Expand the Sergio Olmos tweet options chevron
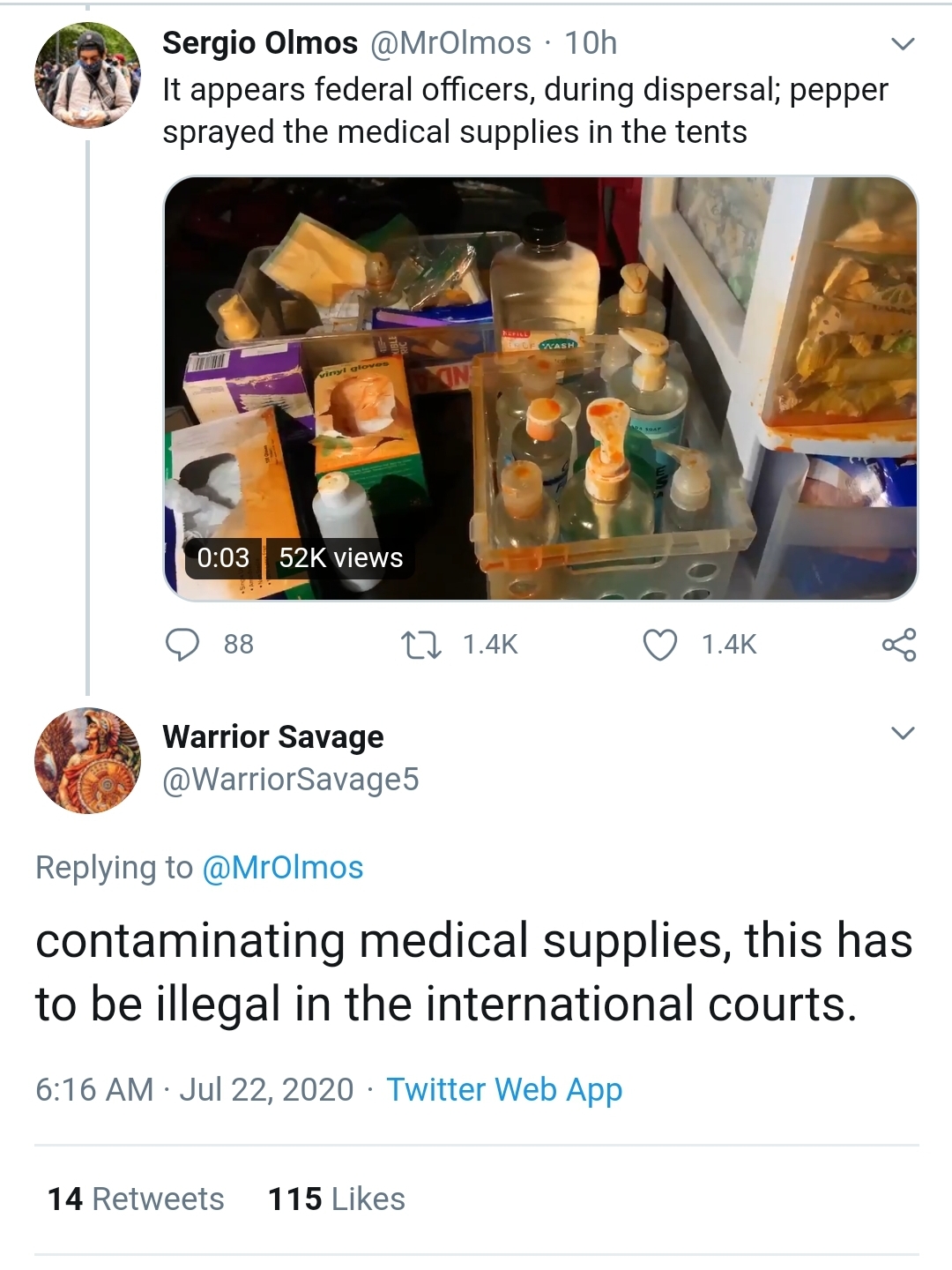Image resolution: width=952 pixels, height=1270 pixels. [x=903, y=43]
